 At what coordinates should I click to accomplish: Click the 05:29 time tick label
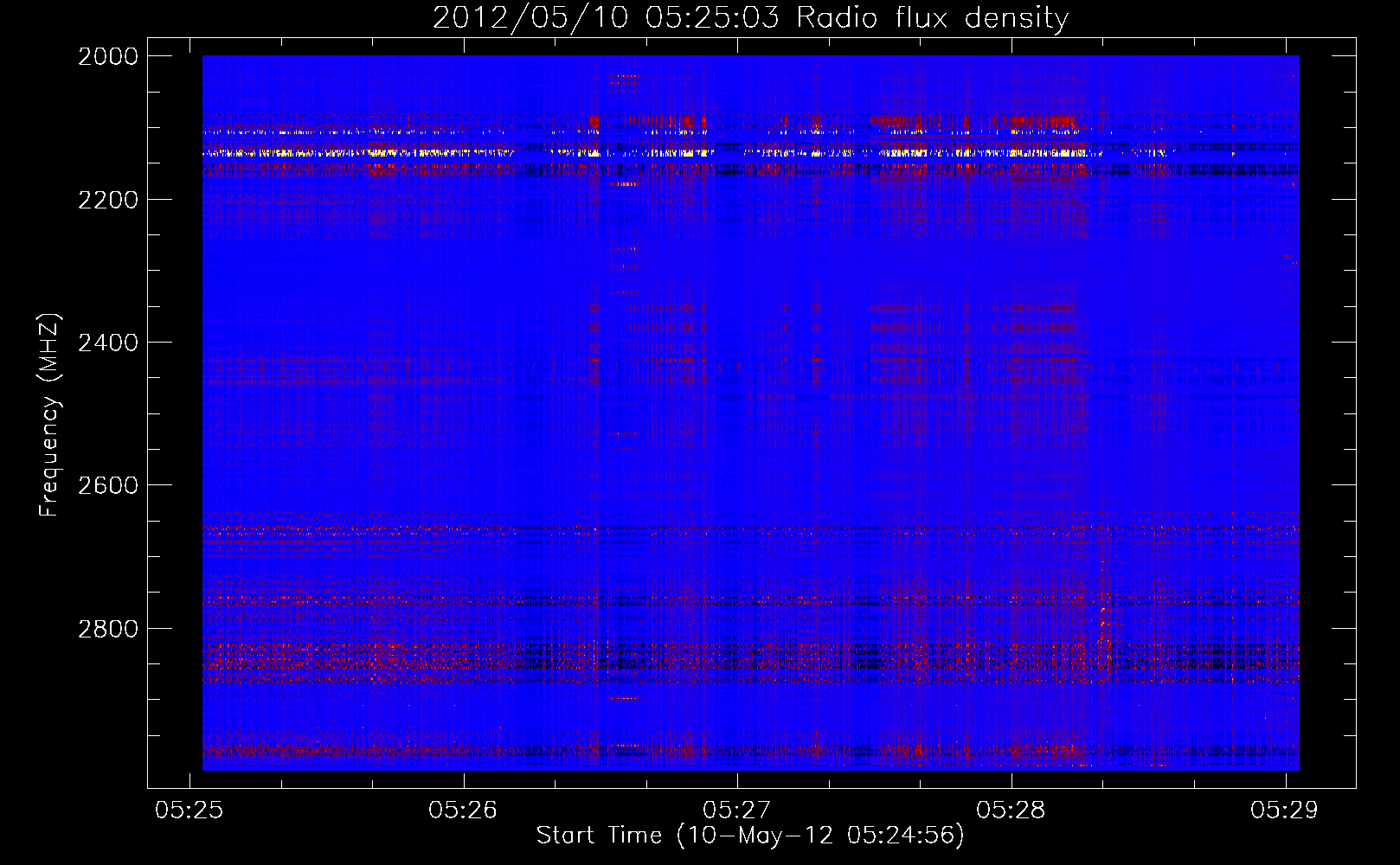[1284, 810]
